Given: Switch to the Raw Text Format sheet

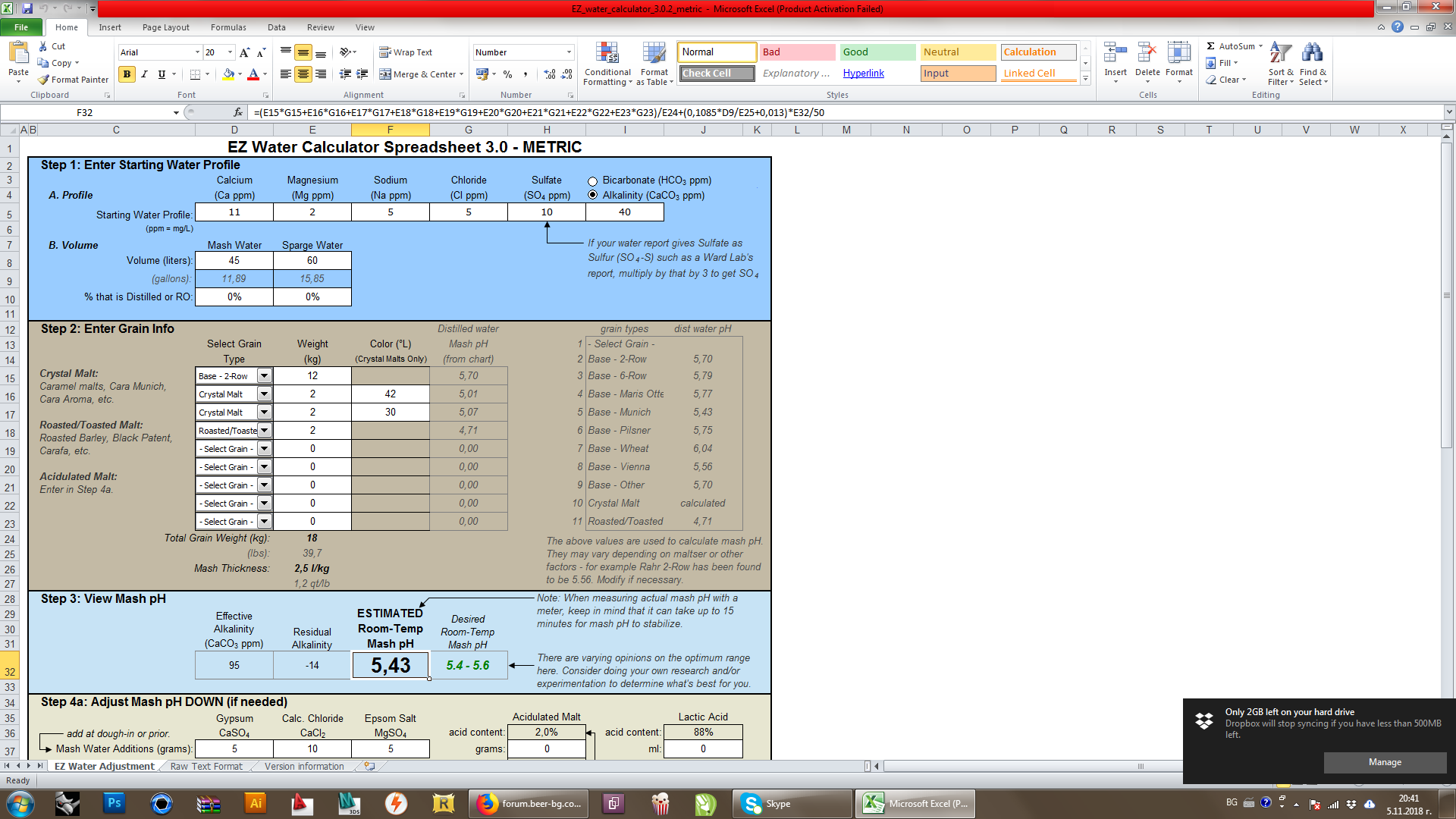Looking at the screenshot, I should pos(206,767).
